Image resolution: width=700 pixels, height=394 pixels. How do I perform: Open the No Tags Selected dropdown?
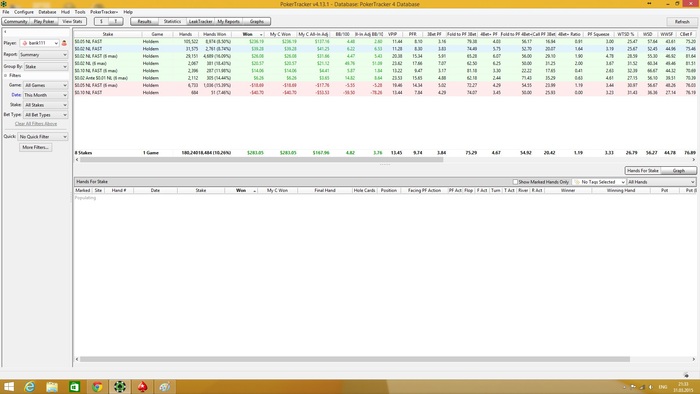599,182
